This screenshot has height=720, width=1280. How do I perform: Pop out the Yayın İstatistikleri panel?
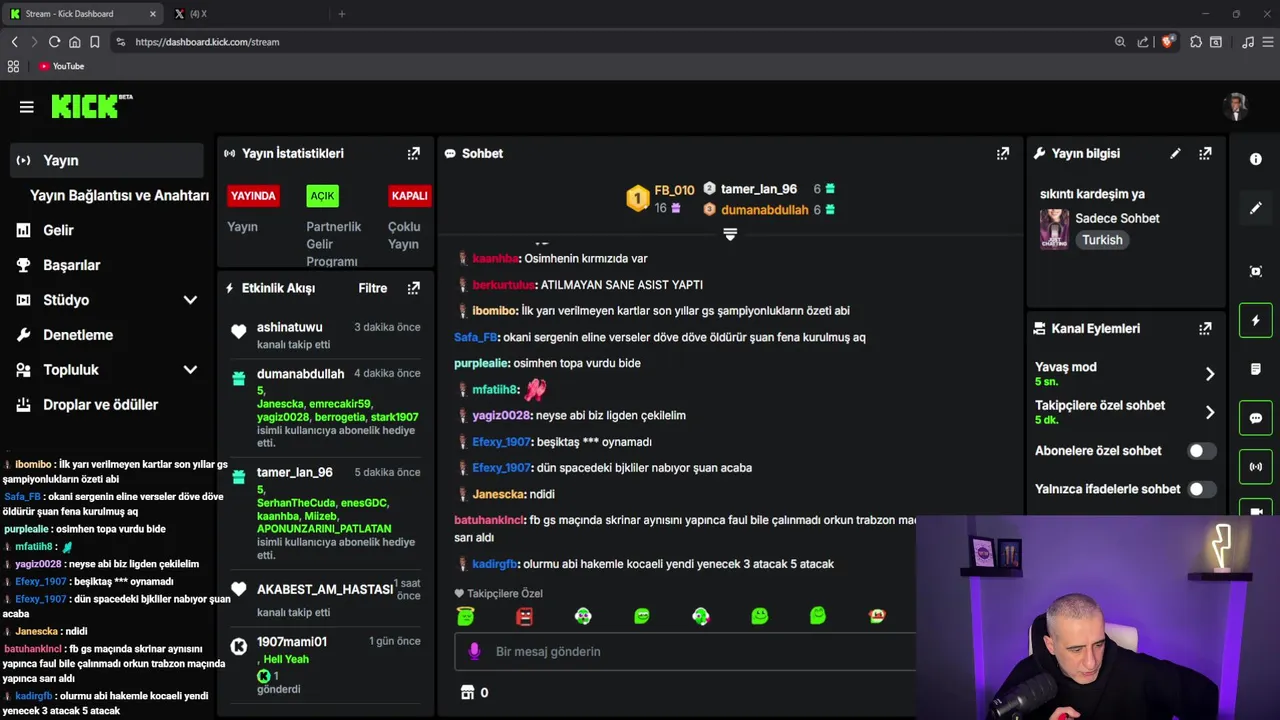pos(413,153)
